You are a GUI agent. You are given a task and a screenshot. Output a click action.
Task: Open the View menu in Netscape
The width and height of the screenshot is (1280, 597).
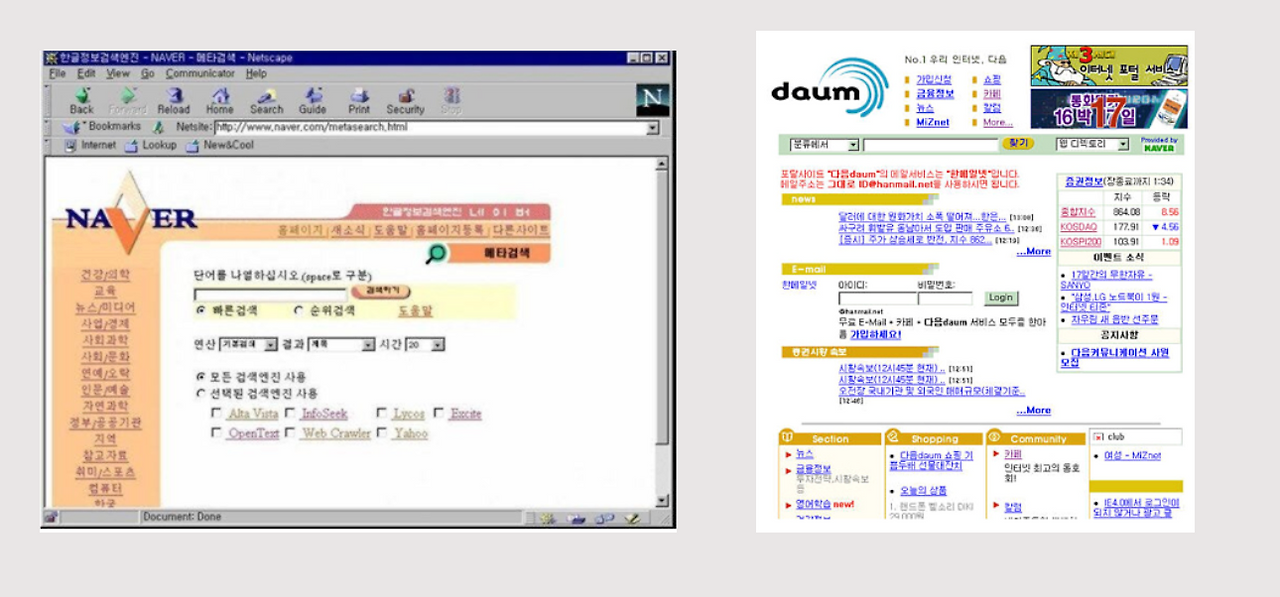(118, 74)
